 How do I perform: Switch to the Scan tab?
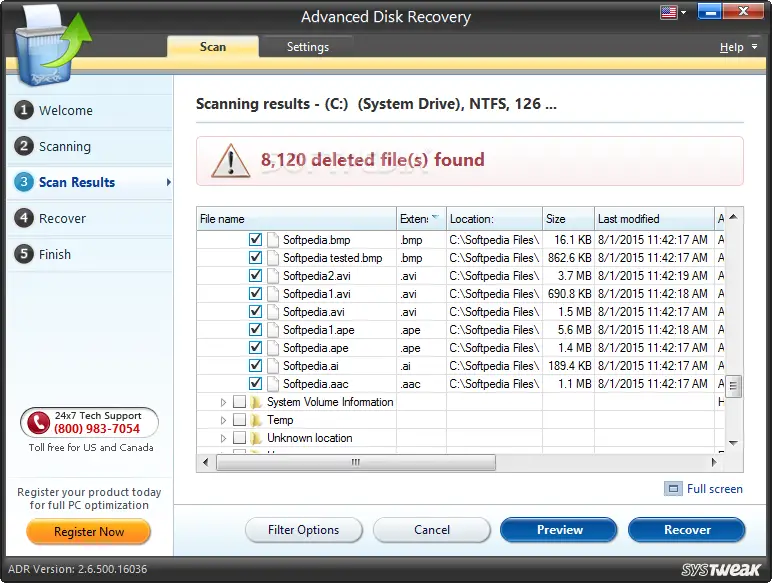pos(213,47)
